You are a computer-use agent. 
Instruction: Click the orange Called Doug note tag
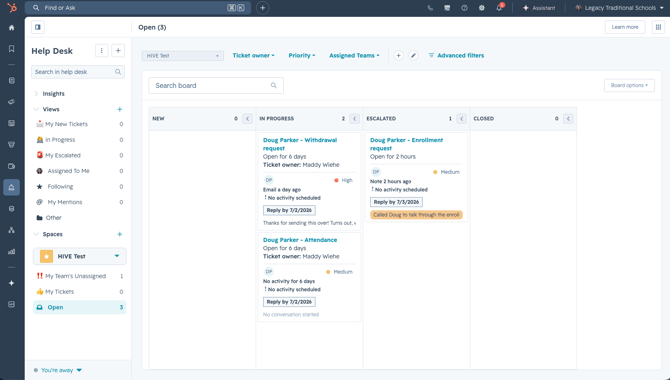click(416, 215)
